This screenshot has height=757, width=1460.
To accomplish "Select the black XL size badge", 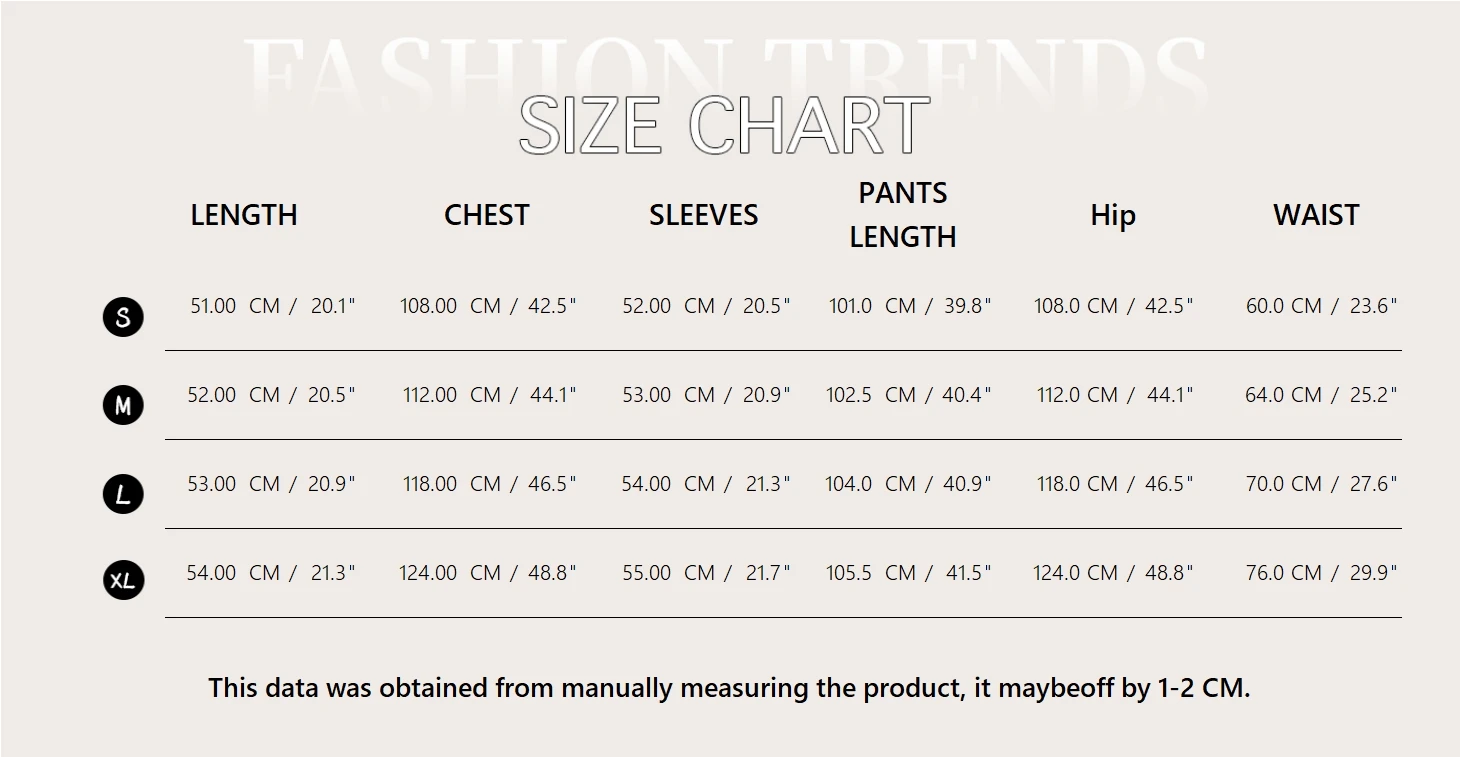I will [x=123, y=581].
